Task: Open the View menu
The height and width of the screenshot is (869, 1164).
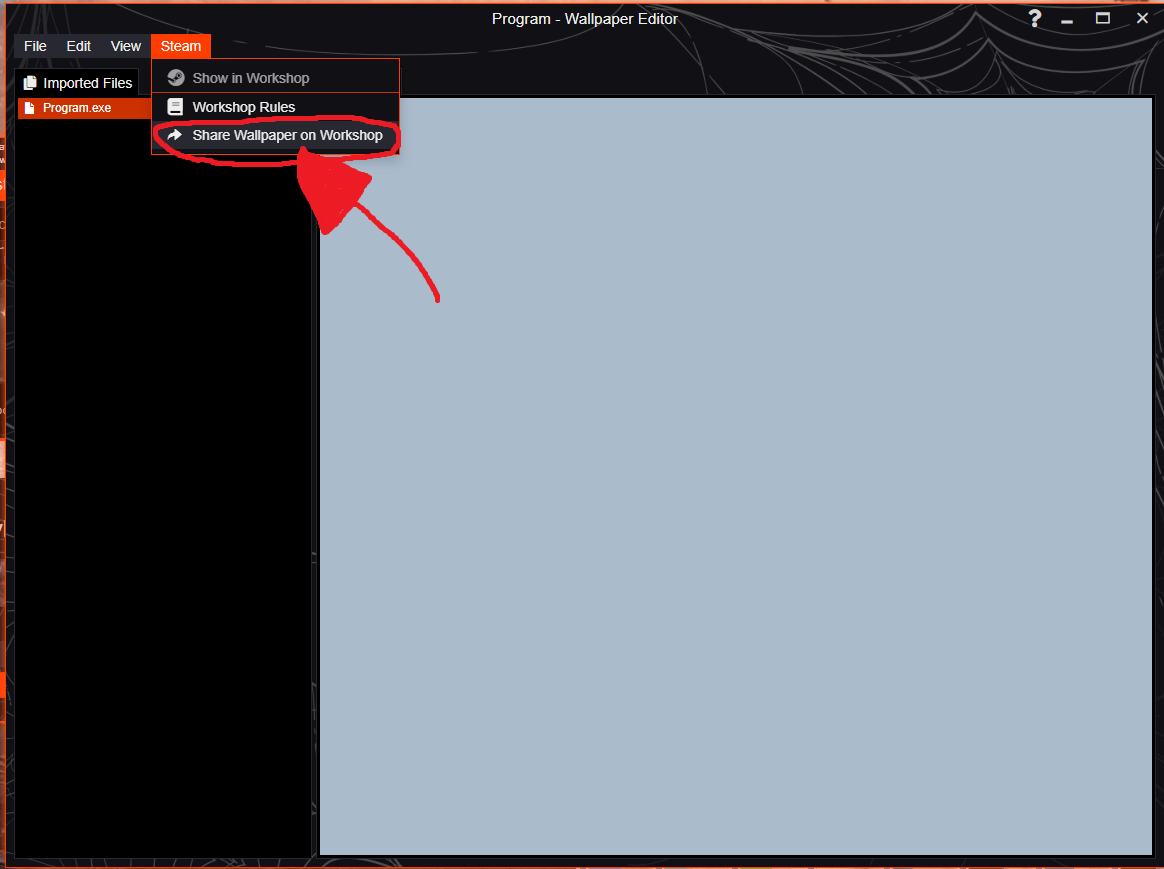Action: pyautogui.click(x=125, y=46)
